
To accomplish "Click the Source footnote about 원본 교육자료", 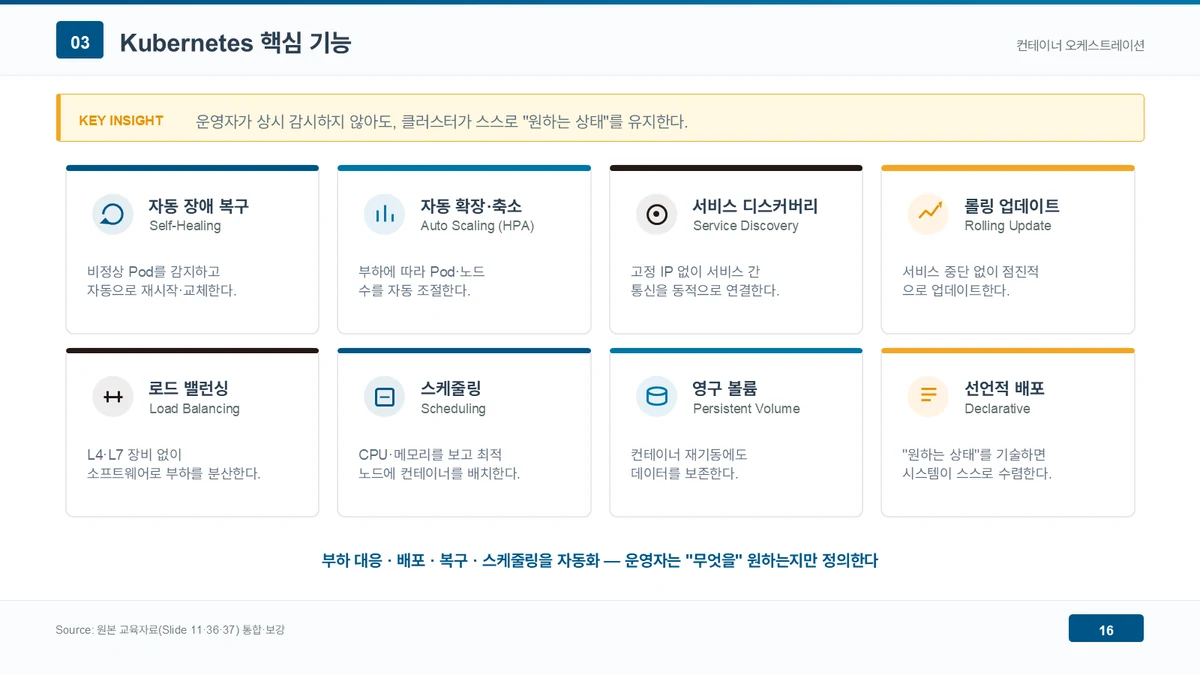I will 170,630.
